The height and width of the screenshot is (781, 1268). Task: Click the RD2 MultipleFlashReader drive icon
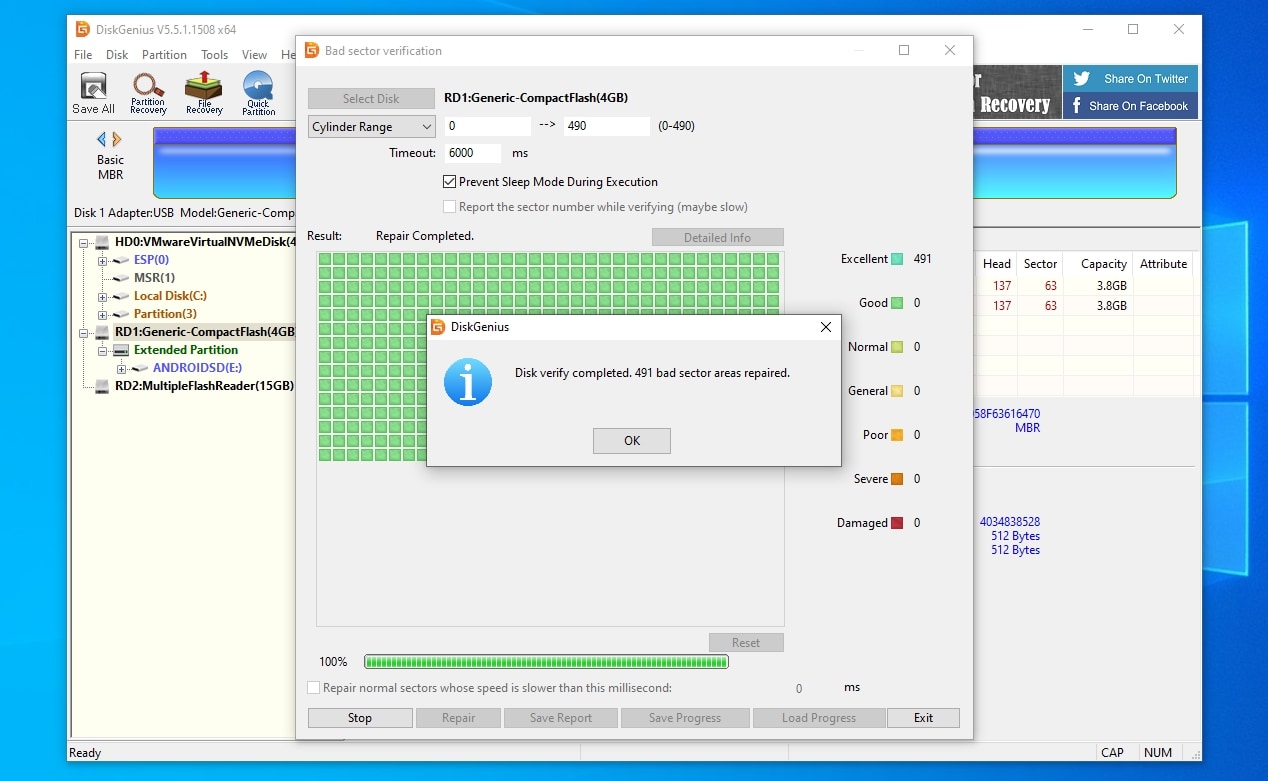click(101, 386)
